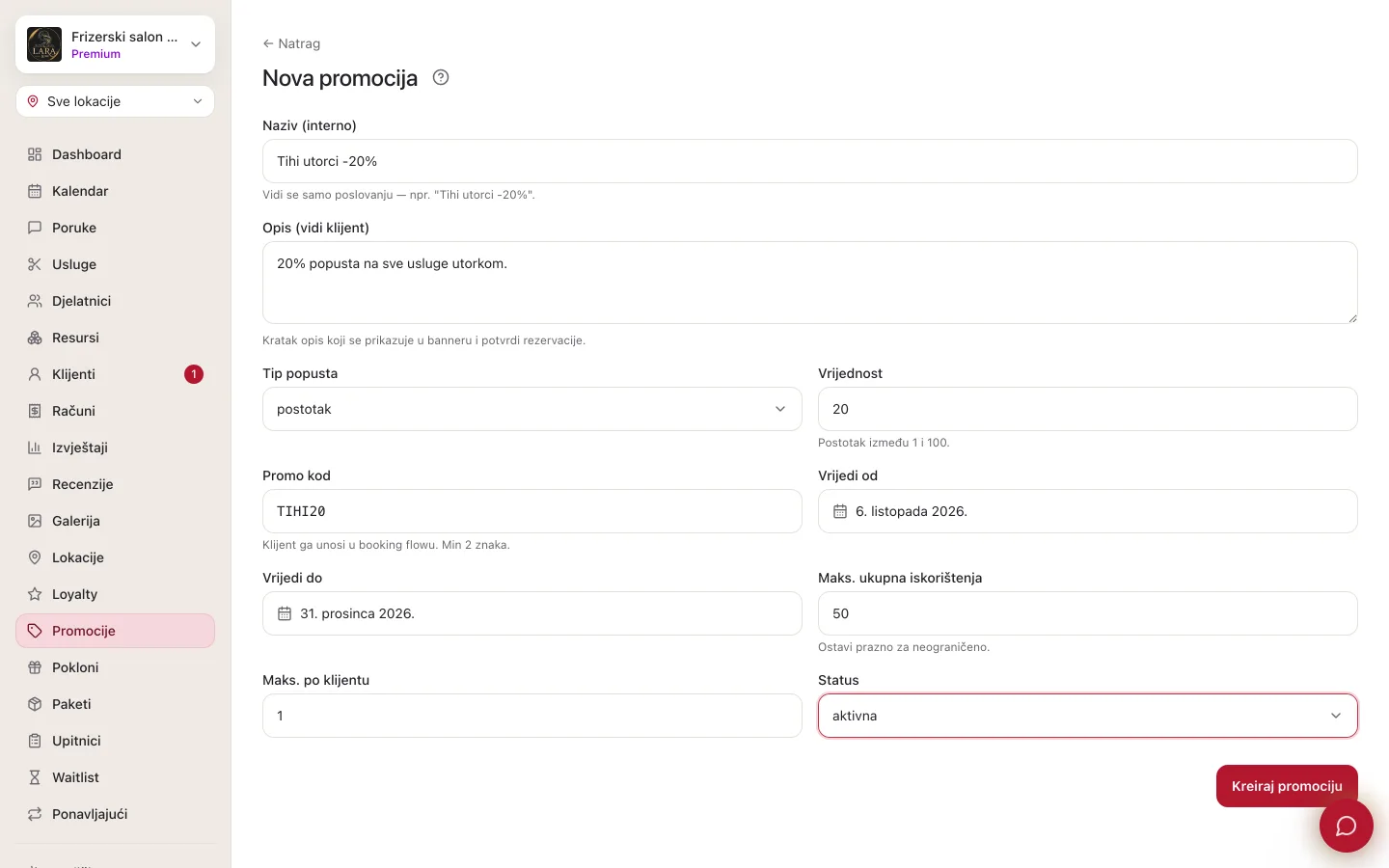
Task: Click the Kalendar calendar icon
Action: pos(35,191)
